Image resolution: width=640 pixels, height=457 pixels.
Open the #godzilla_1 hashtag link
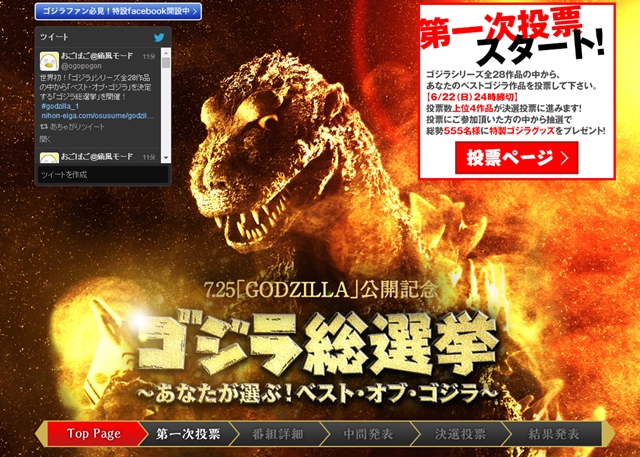coord(60,106)
